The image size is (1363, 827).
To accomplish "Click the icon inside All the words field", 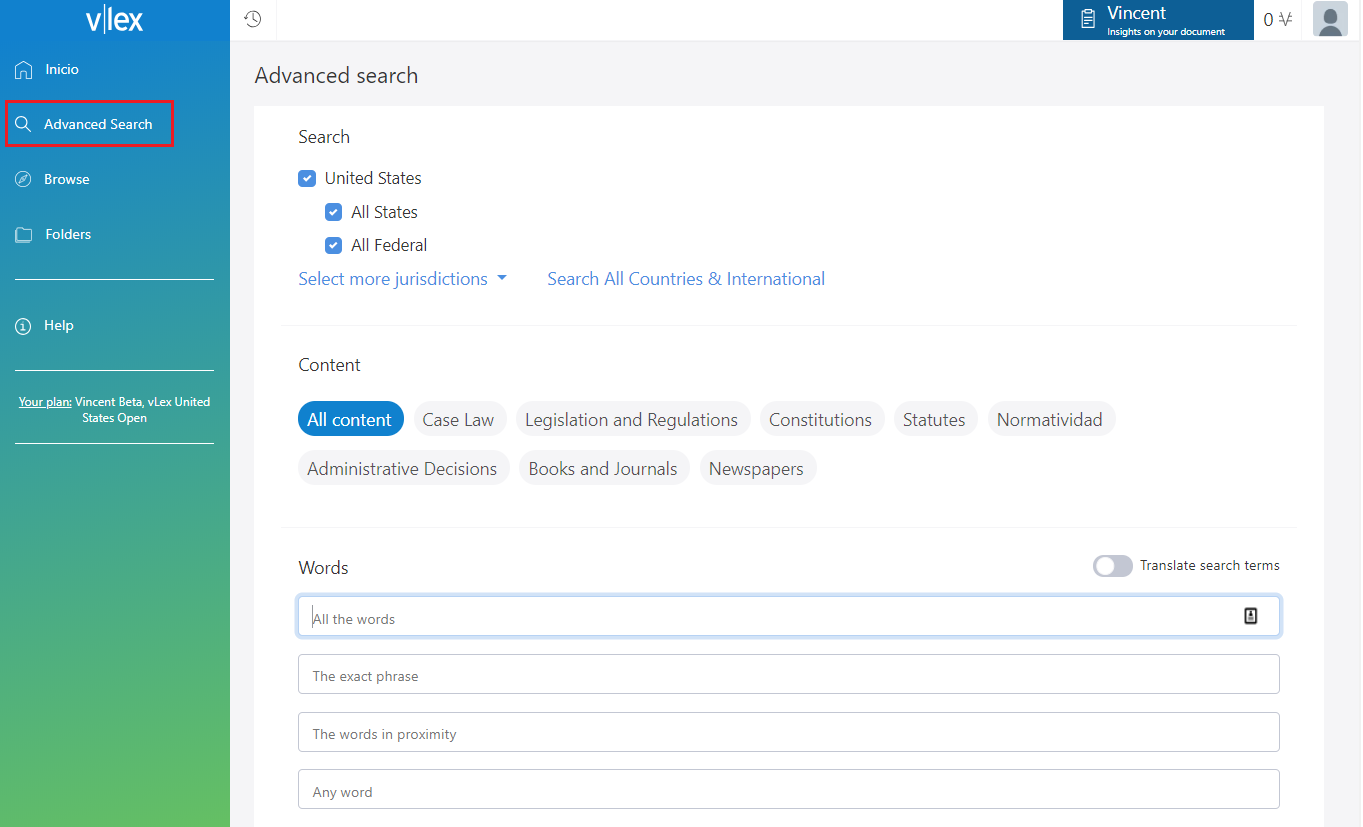I will tap(1250, 616).
